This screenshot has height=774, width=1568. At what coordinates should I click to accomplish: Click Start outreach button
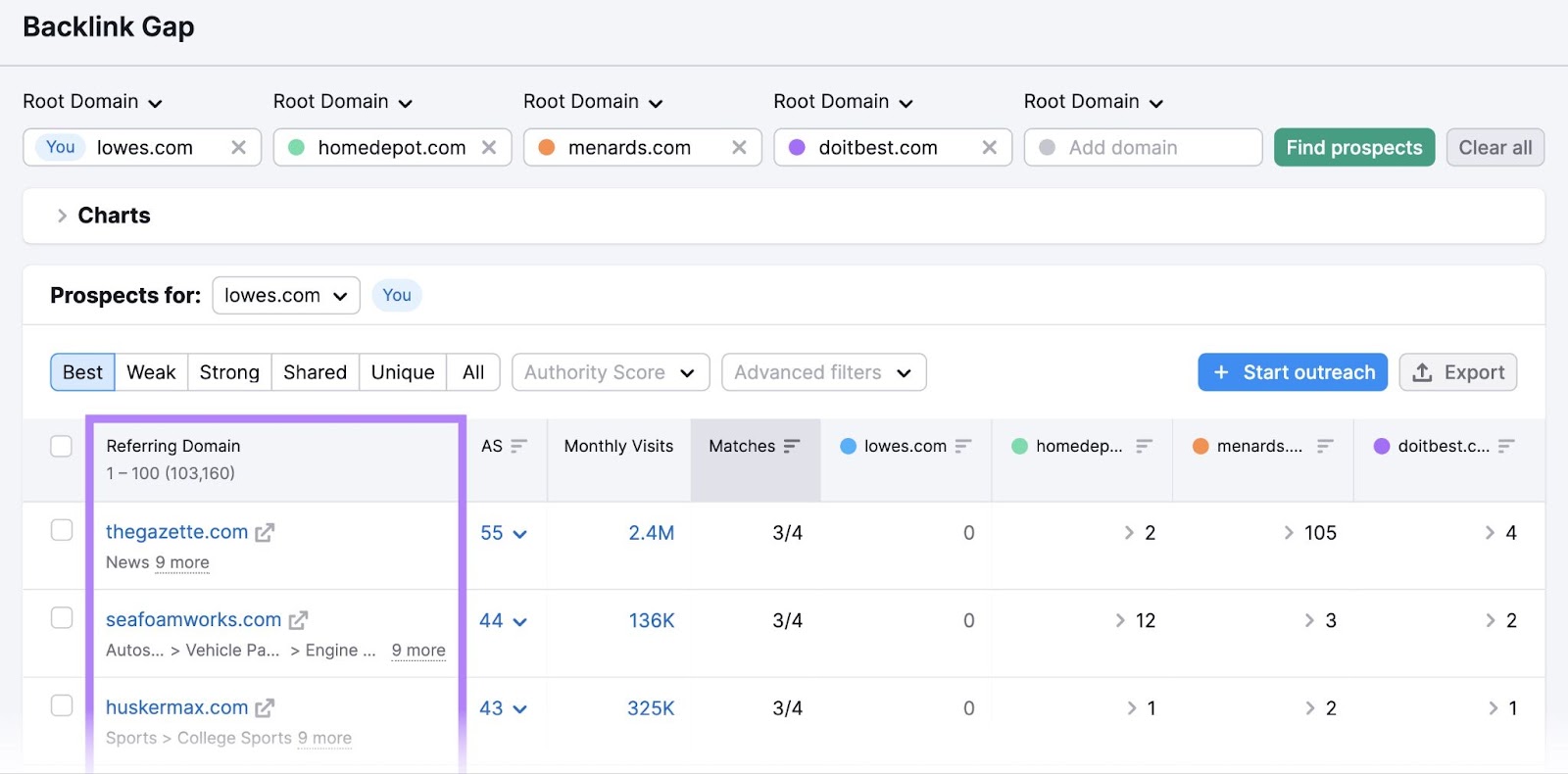click(1293, 372)
